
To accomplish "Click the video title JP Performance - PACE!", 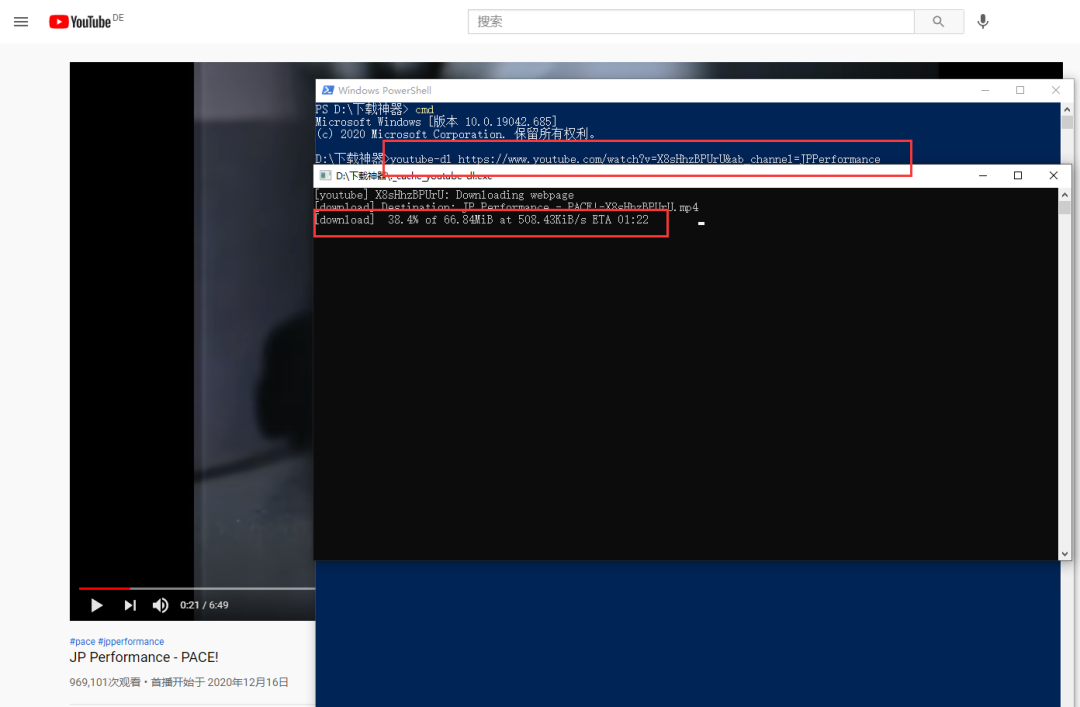I will (x=144, y=657).
